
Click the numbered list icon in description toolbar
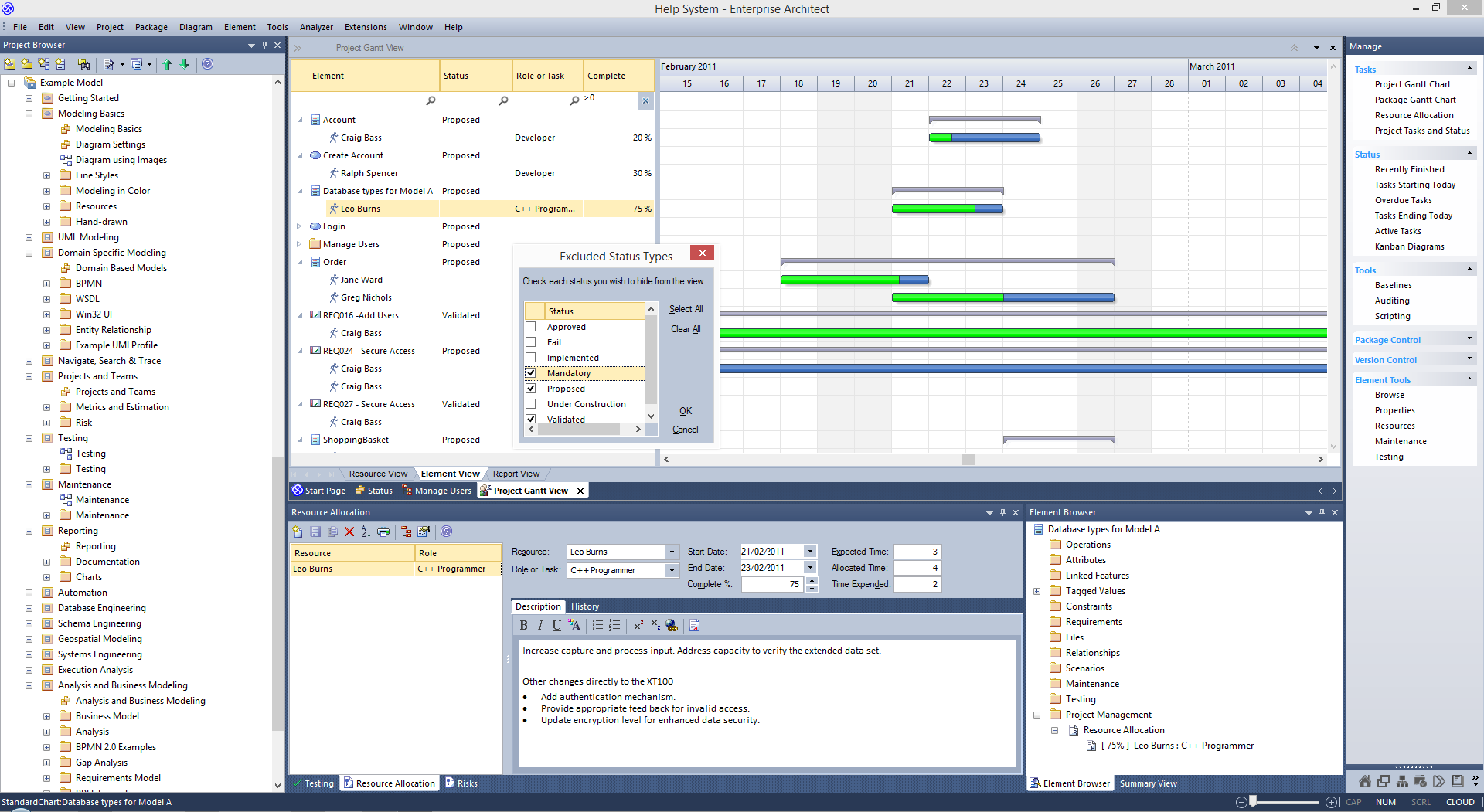point(614,626)
